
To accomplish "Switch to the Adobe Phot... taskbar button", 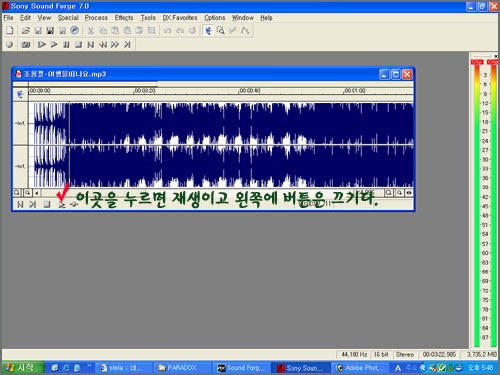I will coord(360,368).
